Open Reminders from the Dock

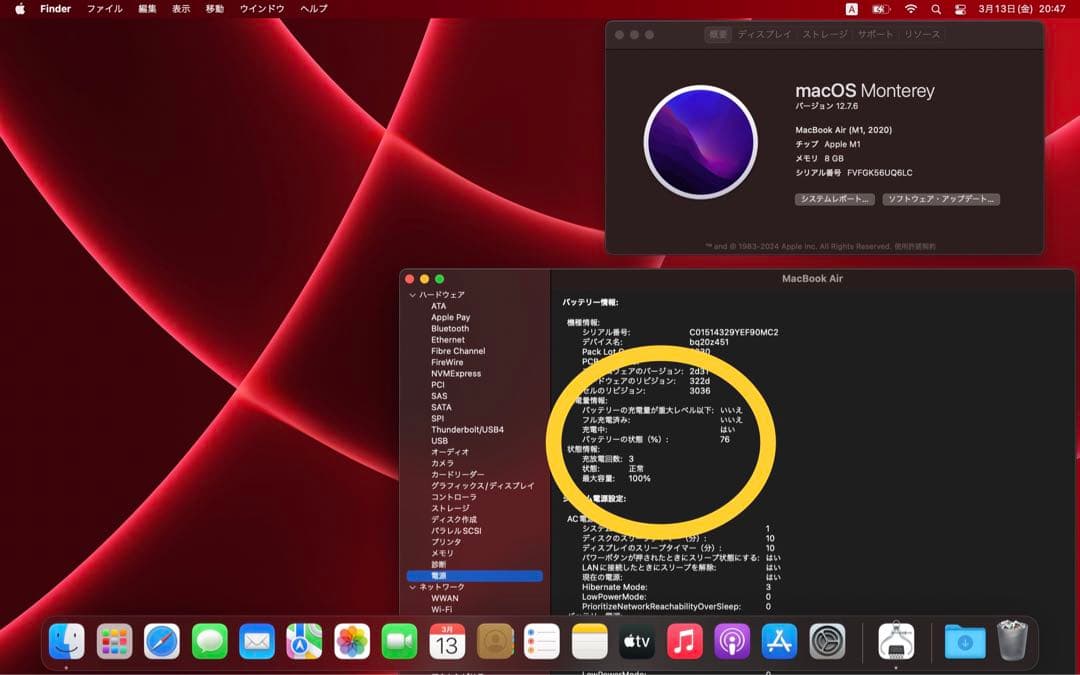(542, 641)
